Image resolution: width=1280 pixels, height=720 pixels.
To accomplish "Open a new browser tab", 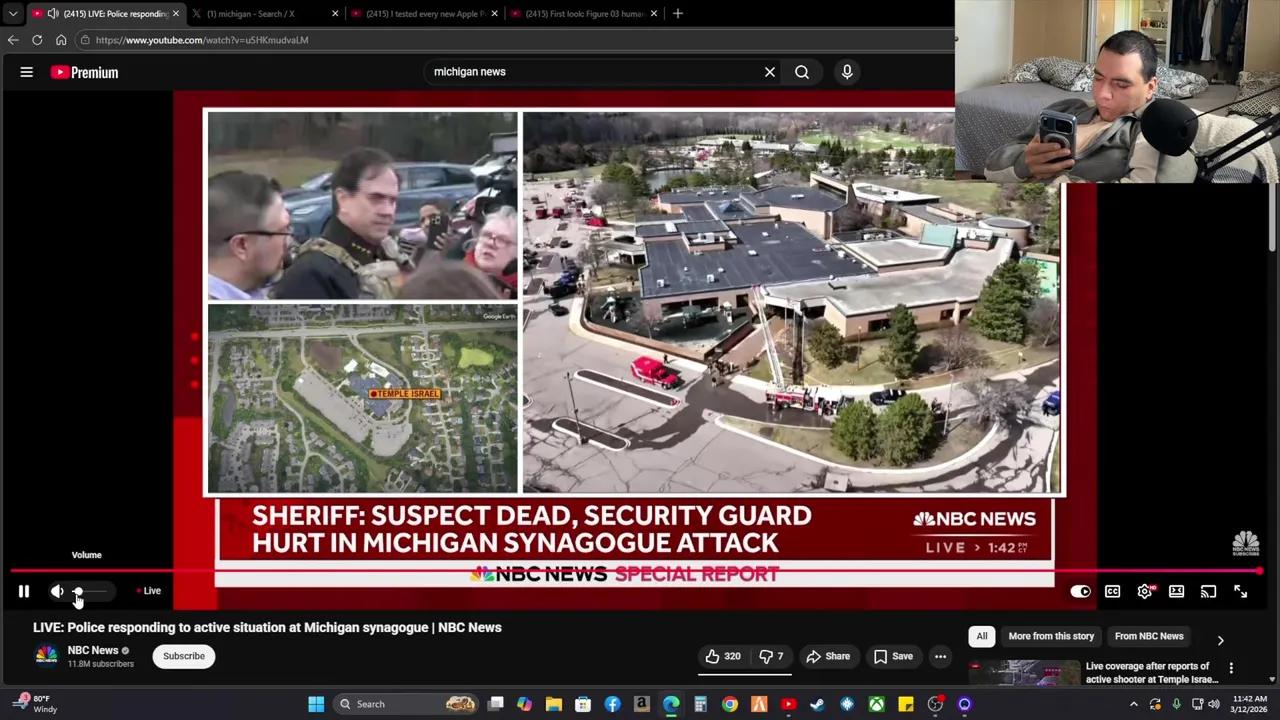I will (677, 14).
